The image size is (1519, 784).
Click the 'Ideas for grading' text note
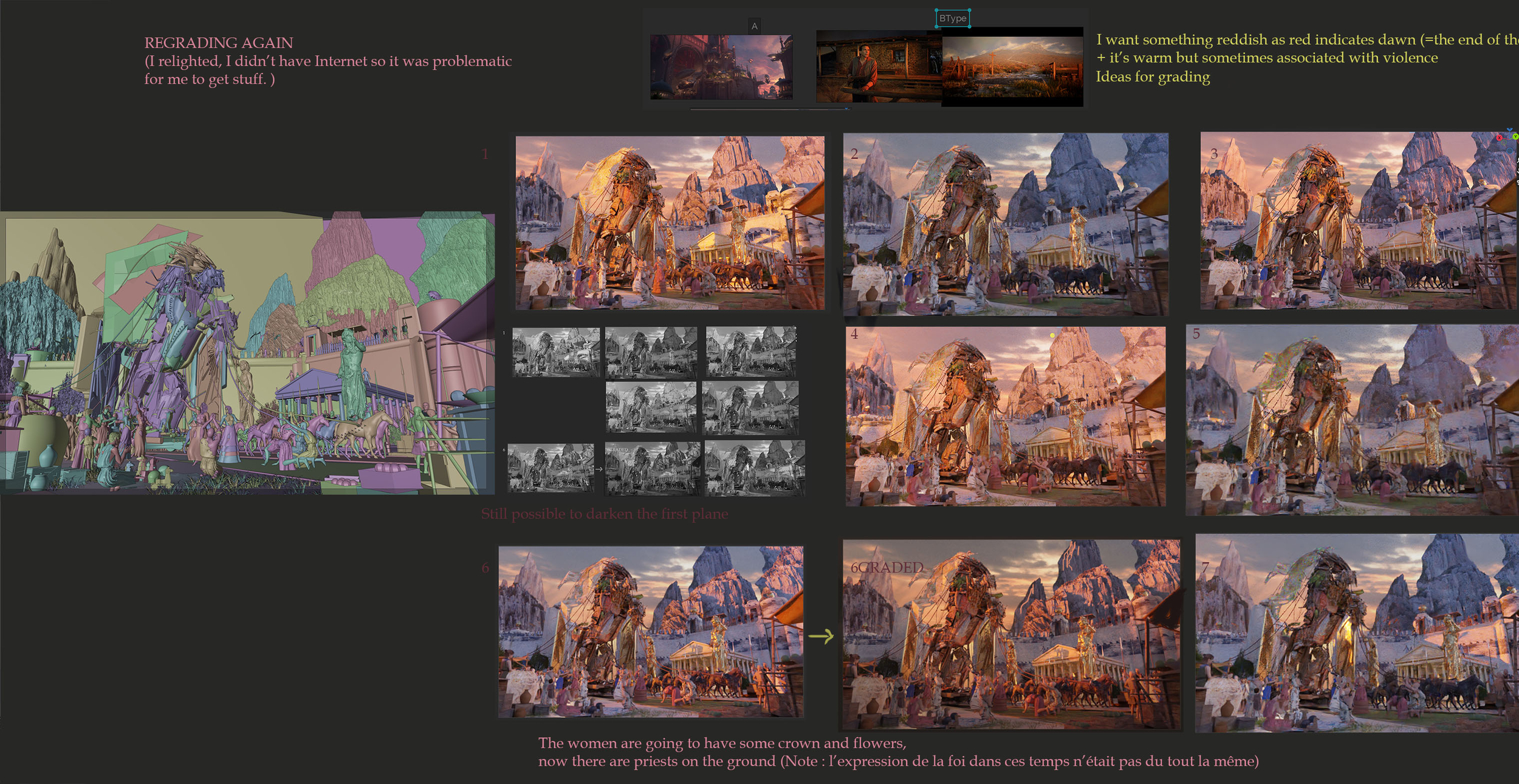pos(1153,77)
